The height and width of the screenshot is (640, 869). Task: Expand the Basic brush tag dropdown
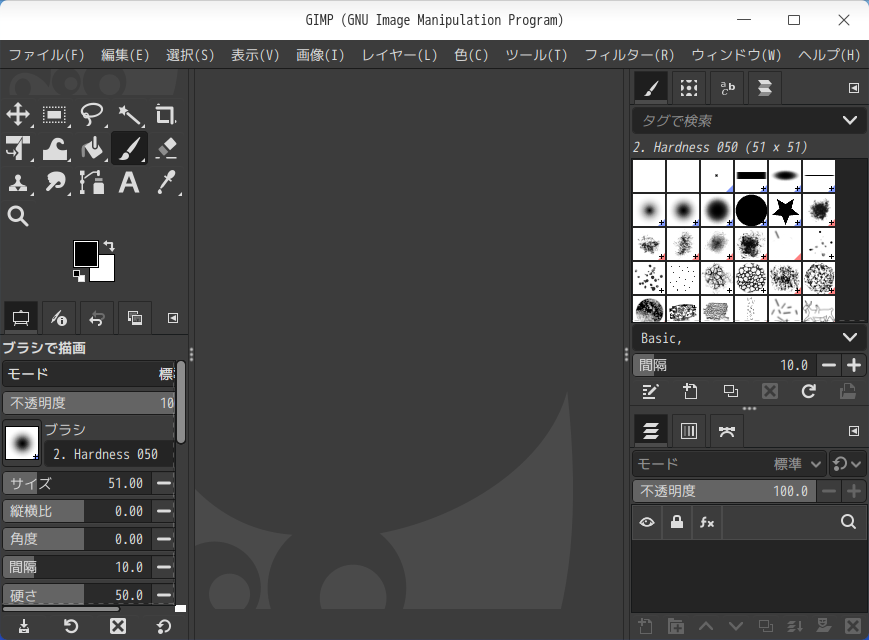849,338
